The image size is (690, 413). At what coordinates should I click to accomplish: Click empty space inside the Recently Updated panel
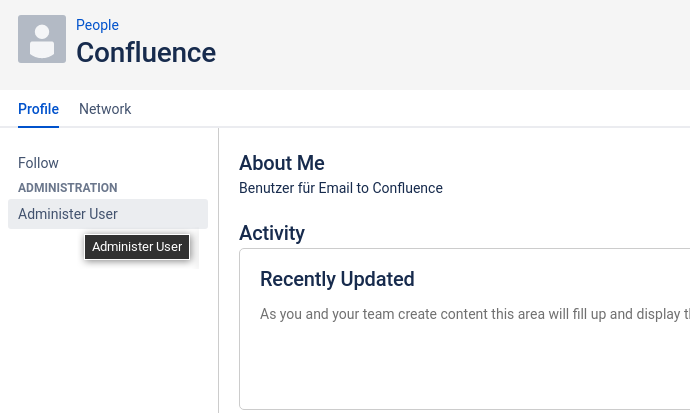pos(460,370)
